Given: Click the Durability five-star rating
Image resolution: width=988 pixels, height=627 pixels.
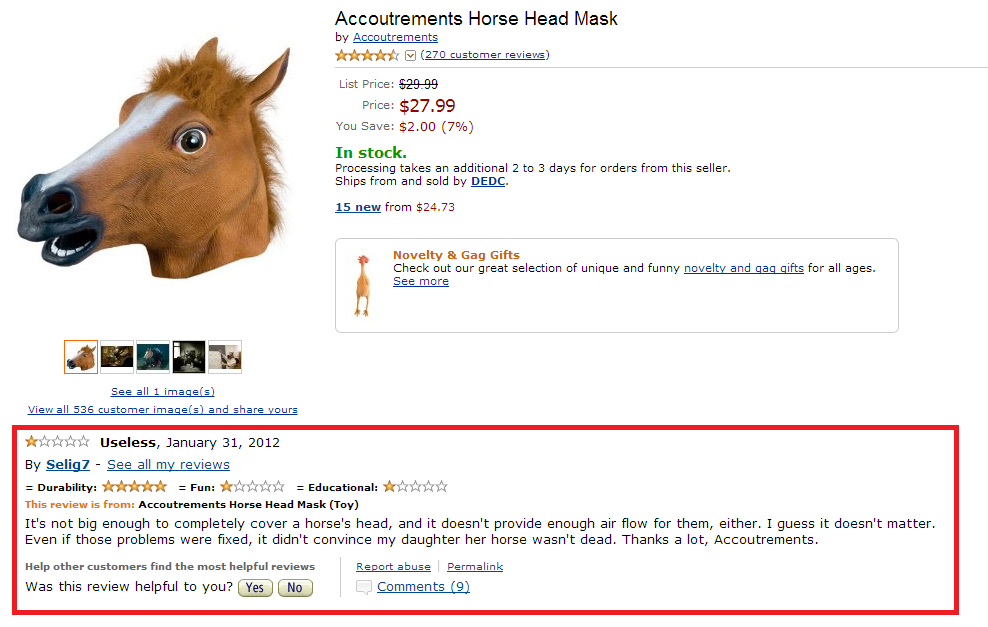Looking at the screenshot, I should (134, 487).
